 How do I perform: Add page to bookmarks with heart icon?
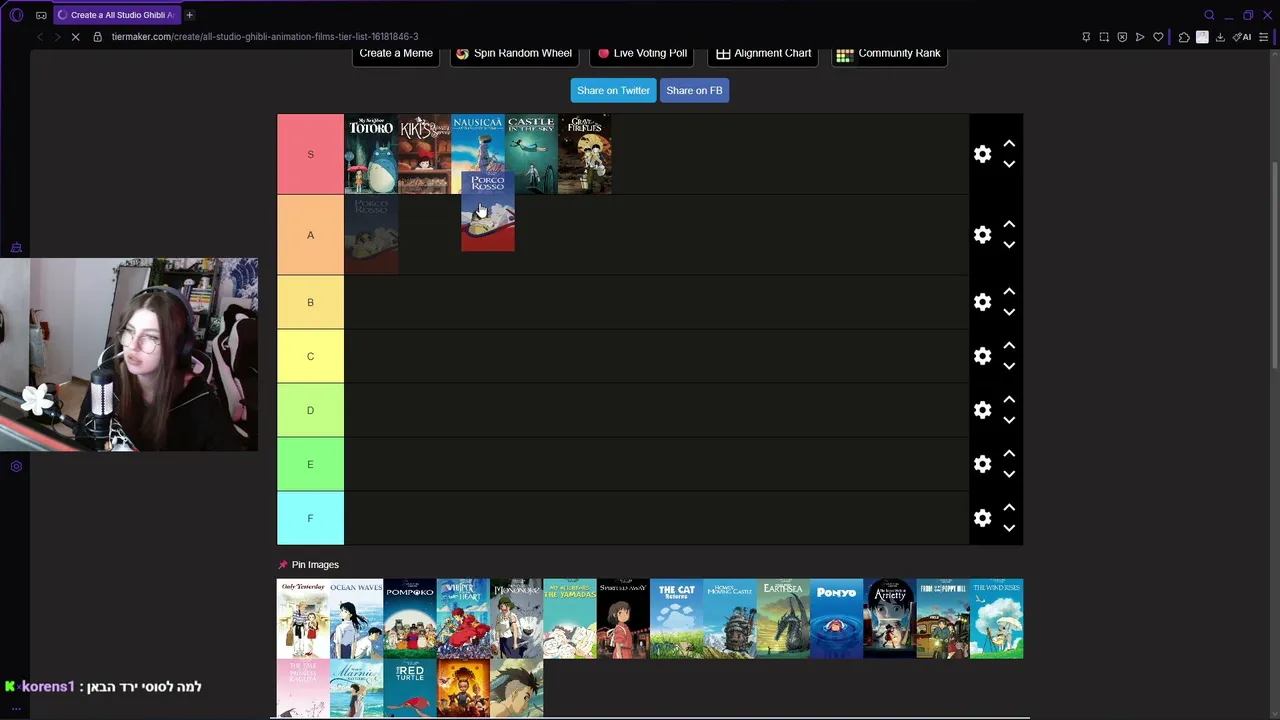1158,37
